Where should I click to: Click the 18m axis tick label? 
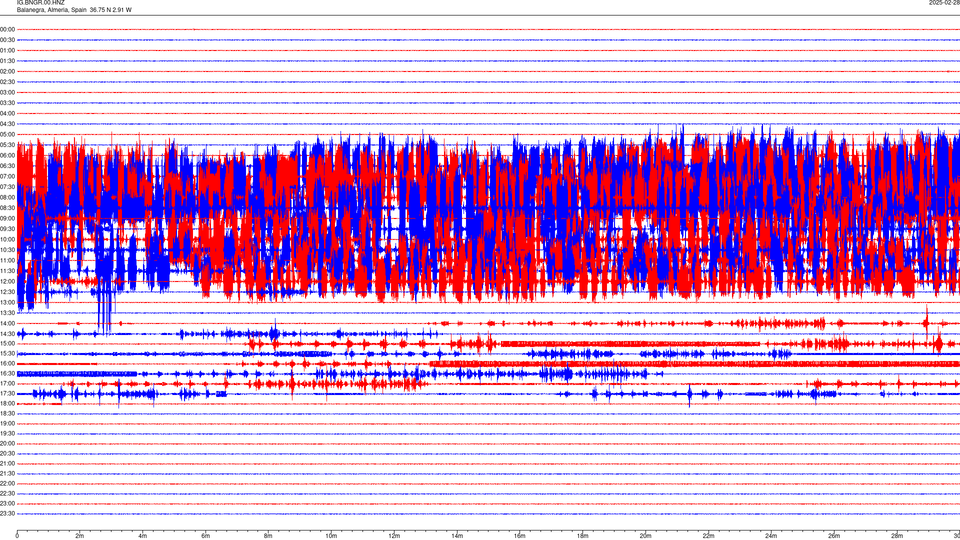pyautogui.click(x=583, y=536)
